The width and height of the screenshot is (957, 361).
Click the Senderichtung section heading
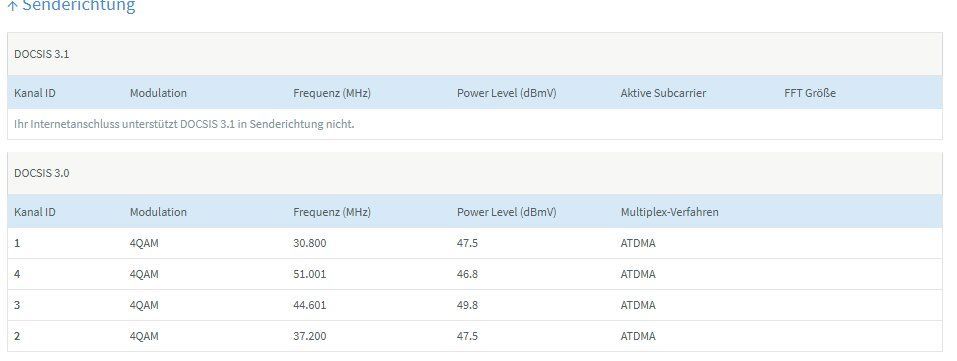coord(79,5)
